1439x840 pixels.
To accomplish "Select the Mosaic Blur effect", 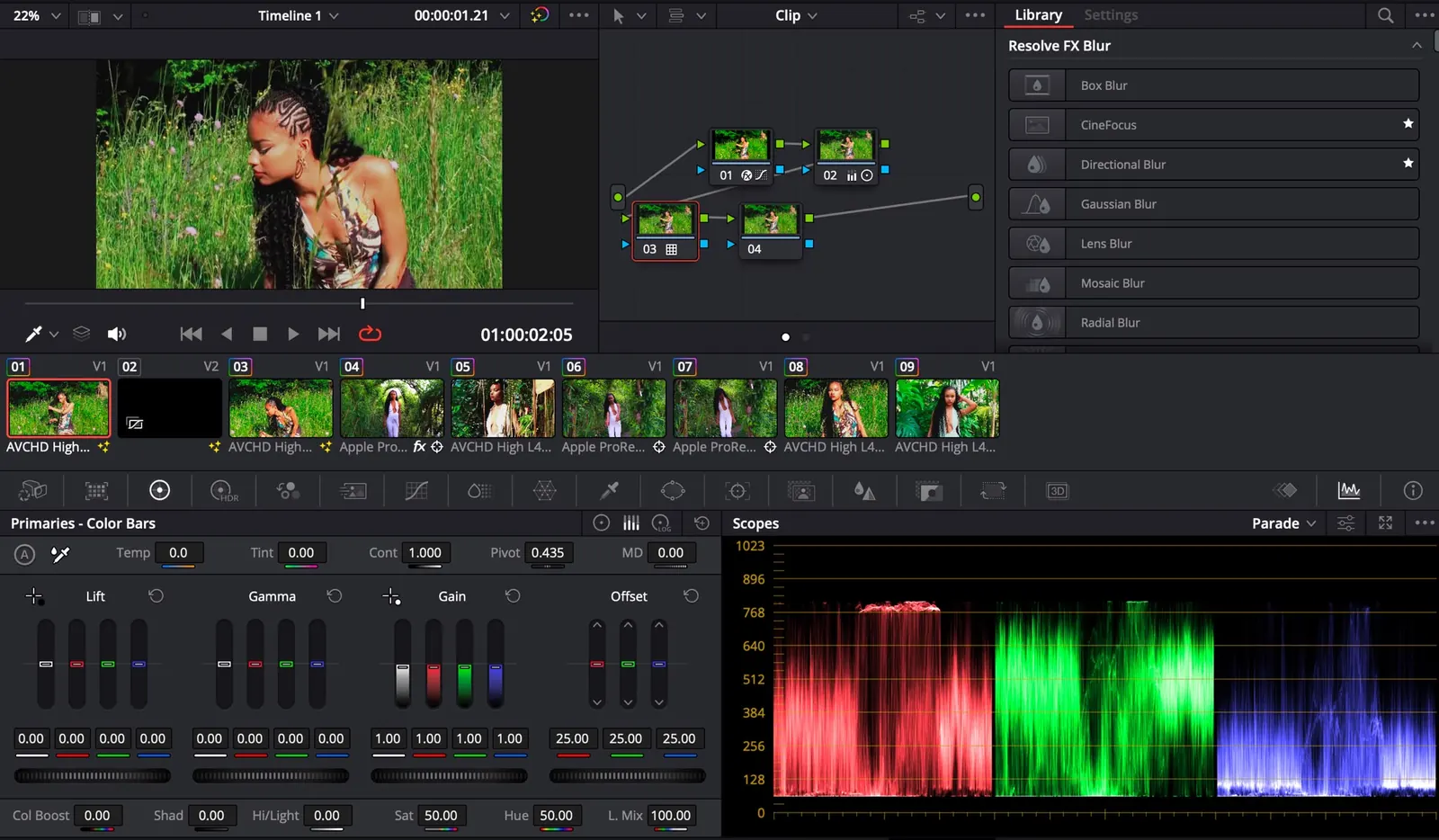I will 1214,283.
